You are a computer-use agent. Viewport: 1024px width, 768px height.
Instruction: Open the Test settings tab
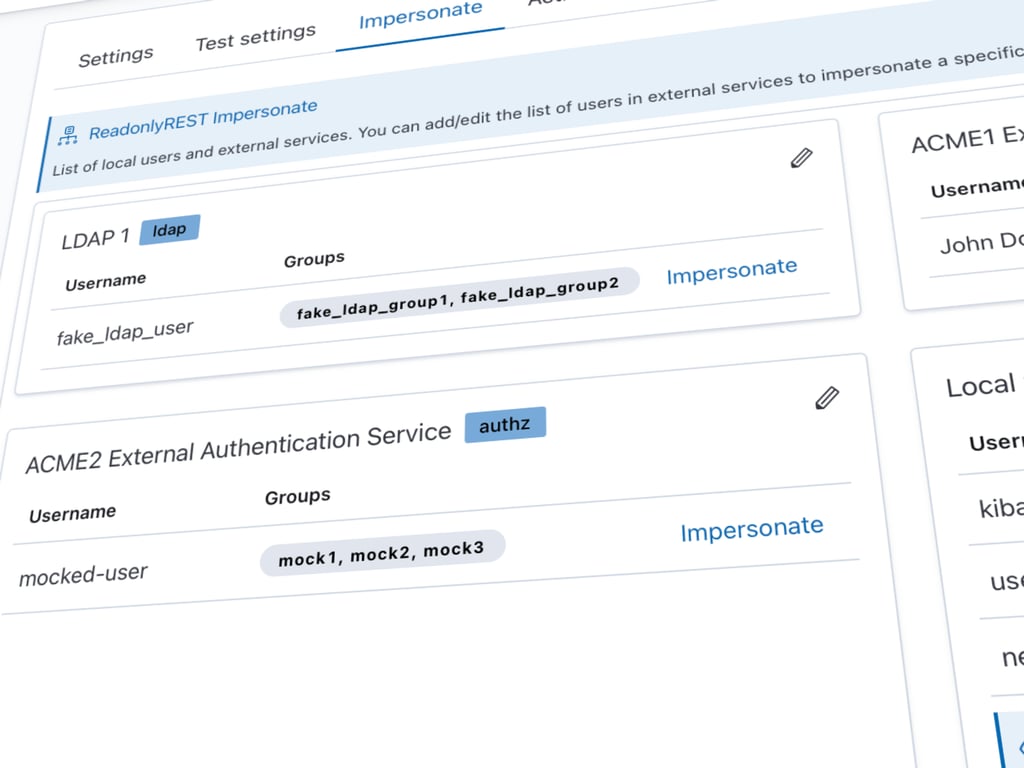tap(255, 37)
